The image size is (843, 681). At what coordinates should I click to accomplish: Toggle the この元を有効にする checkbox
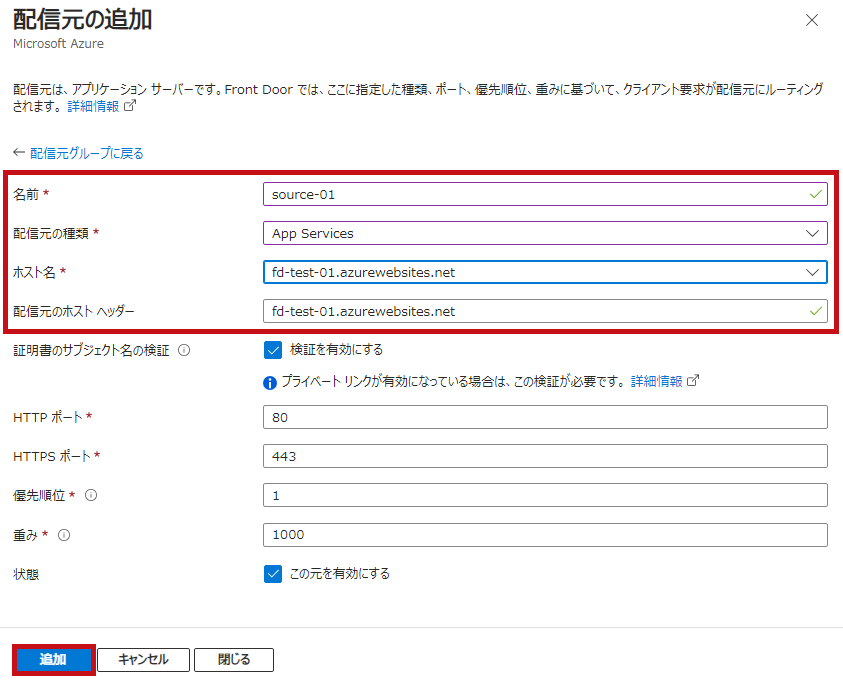[273, 574]
